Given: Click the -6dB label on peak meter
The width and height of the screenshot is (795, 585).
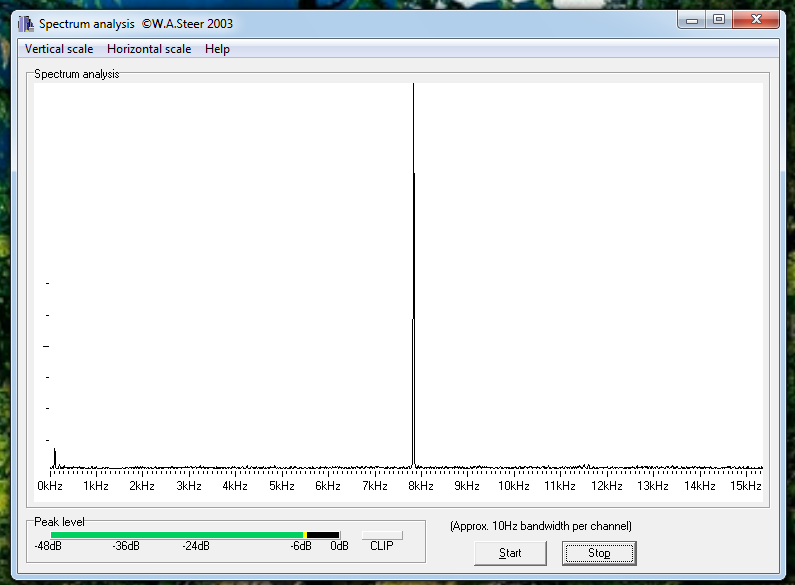Looking at the screenshot, I should click(x=301, y=546).
